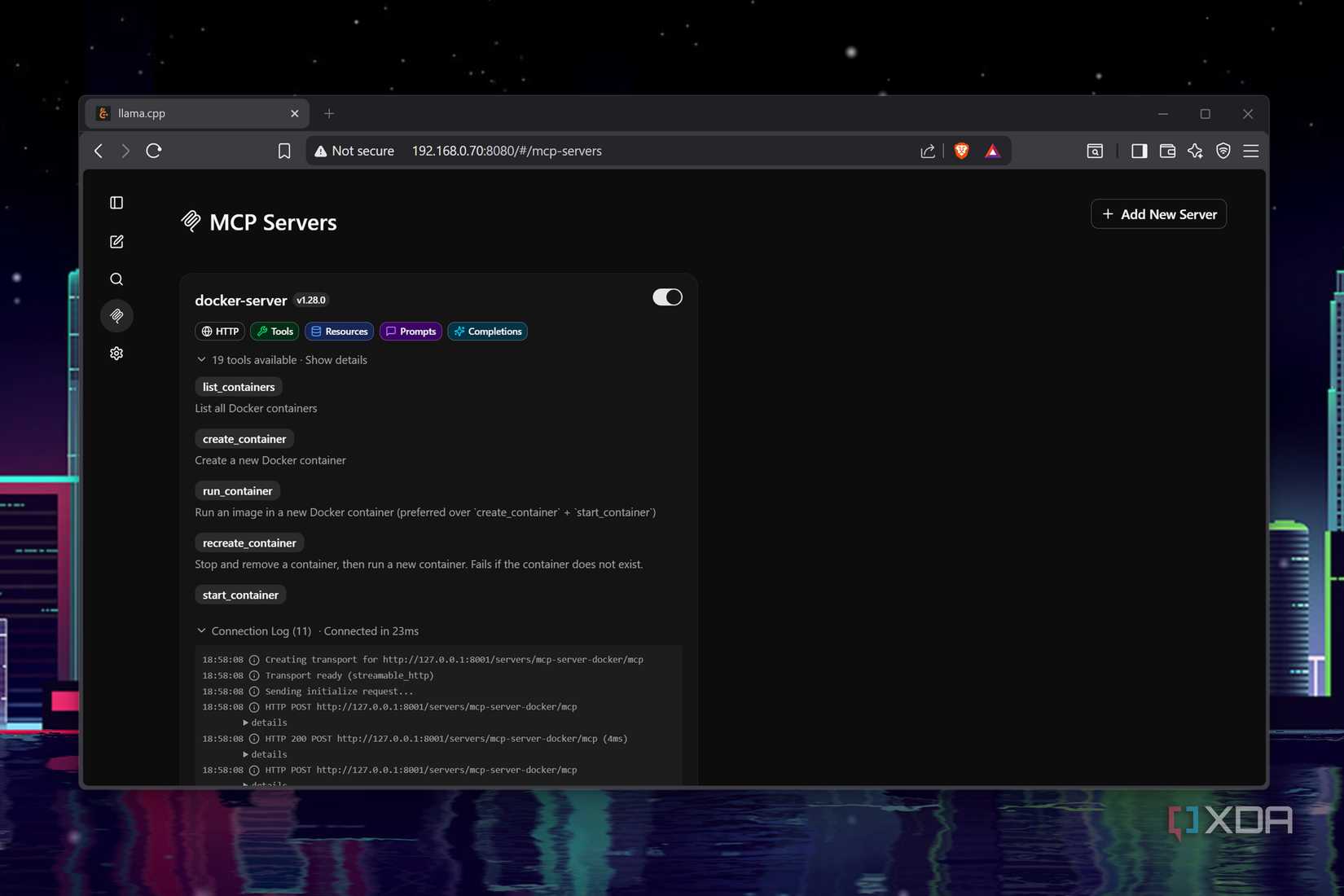1344x896 pixels.
Task: Maximize the browser window
Action: (1206, 114)
